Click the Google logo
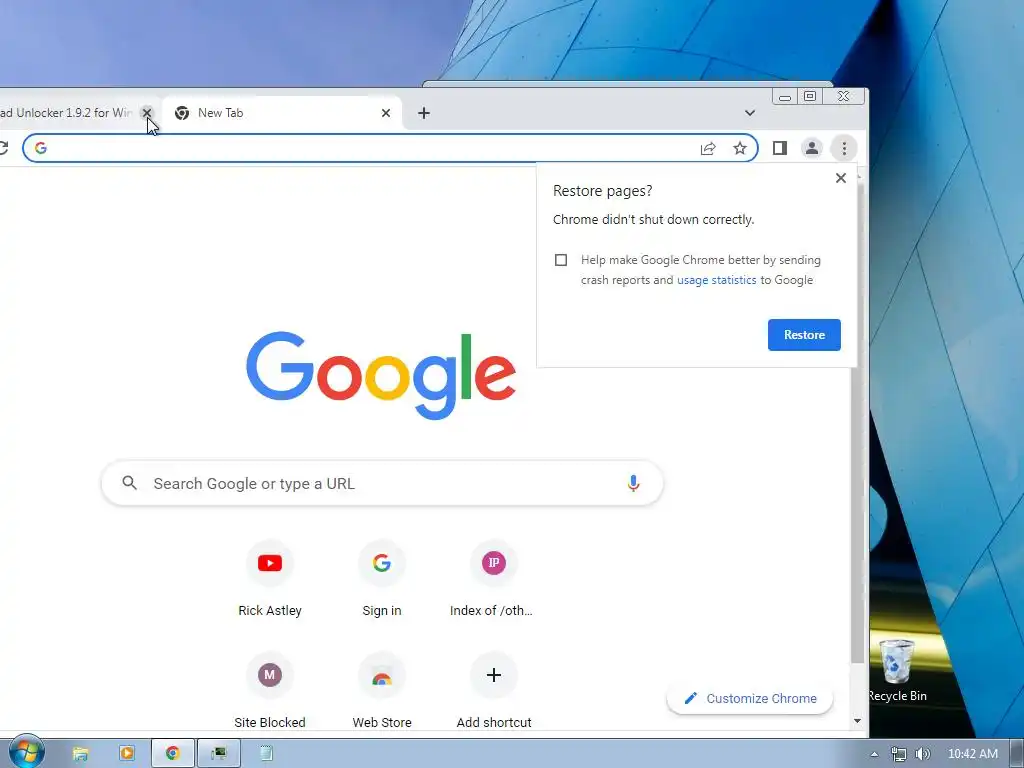The image size is (1024, 768). [x=381, y=375]
